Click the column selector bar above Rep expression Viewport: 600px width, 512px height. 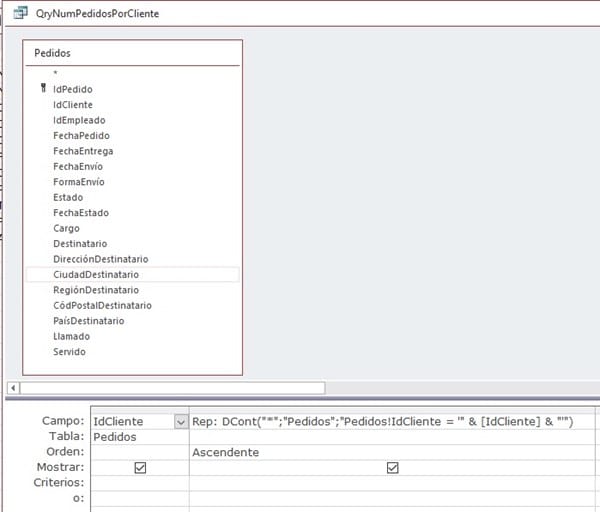392,410
